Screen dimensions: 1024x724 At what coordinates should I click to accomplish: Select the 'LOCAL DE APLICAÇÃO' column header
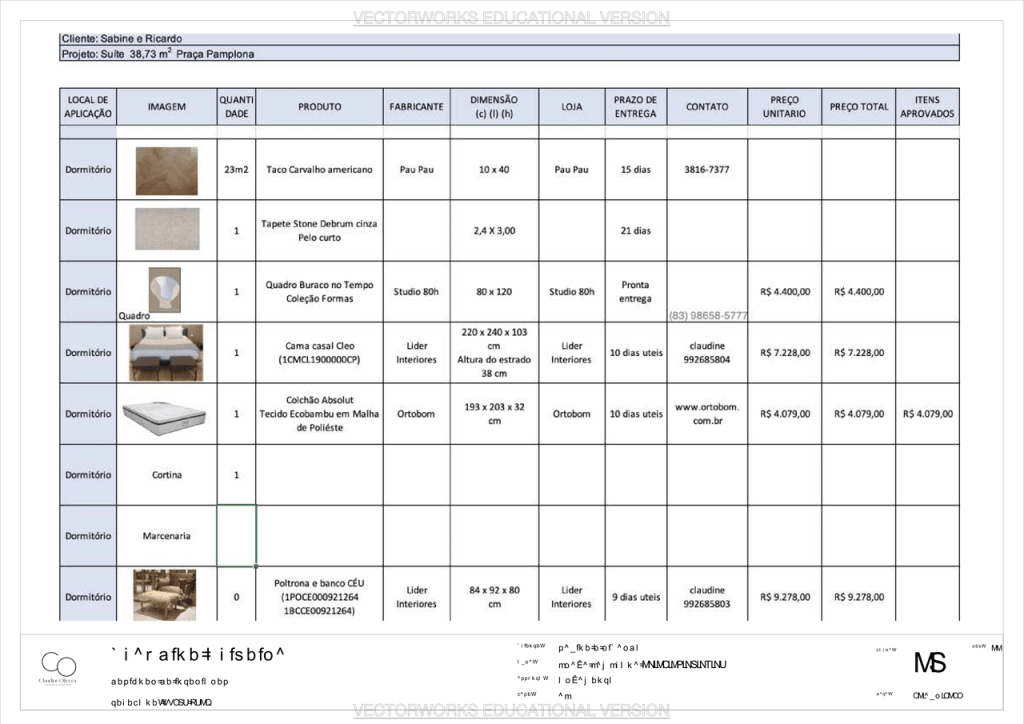(88, 106)
